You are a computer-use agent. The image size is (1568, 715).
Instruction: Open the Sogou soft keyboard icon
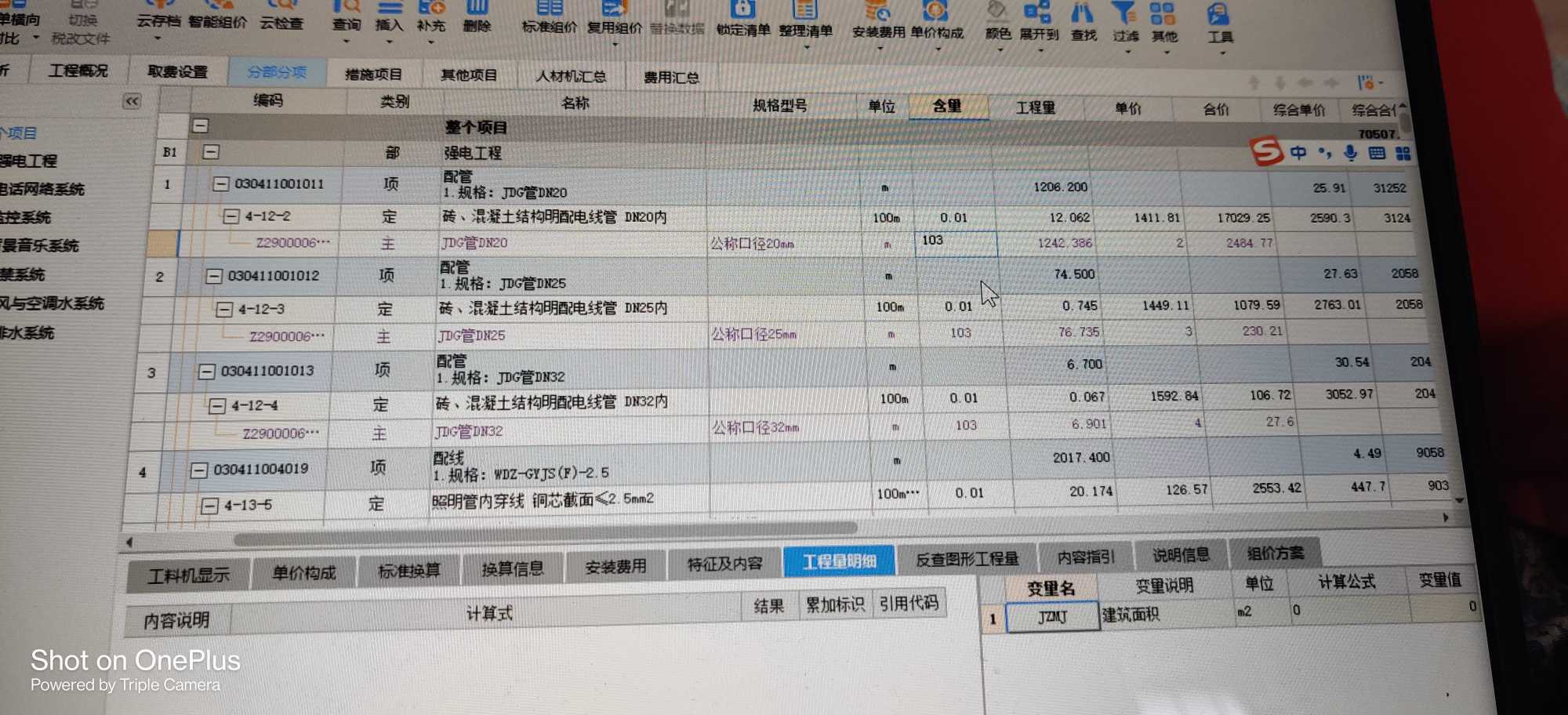(x=1377, y=154)
